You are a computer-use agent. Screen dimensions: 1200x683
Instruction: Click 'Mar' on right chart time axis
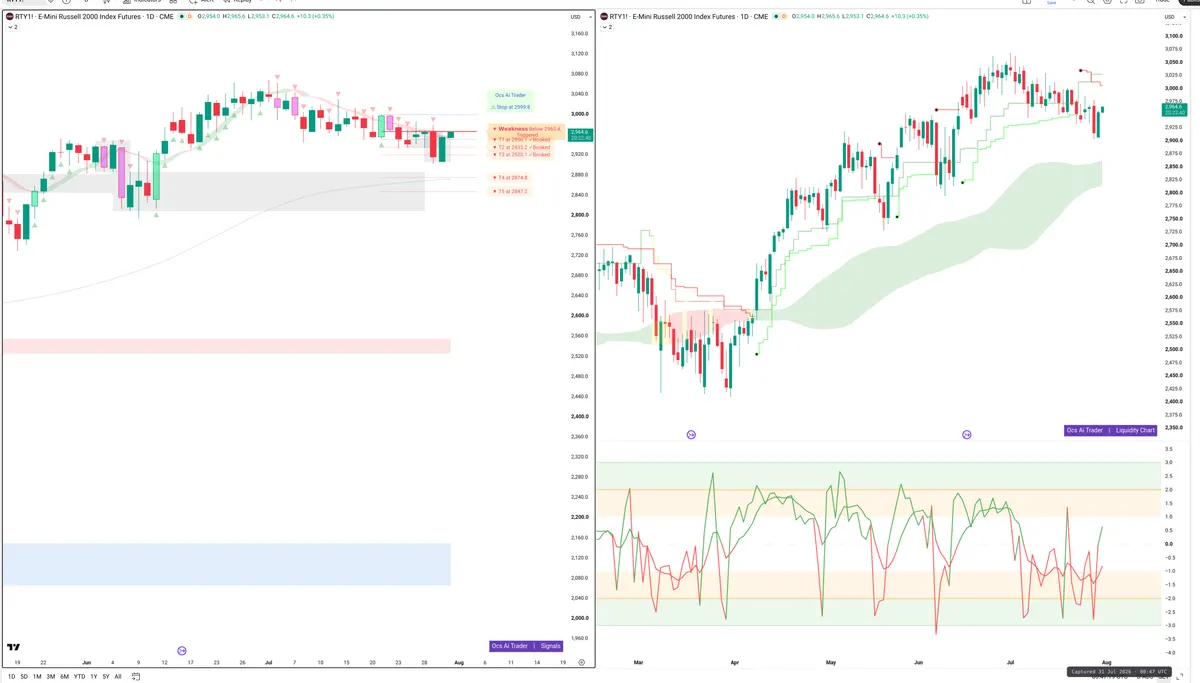pos(637,662)
